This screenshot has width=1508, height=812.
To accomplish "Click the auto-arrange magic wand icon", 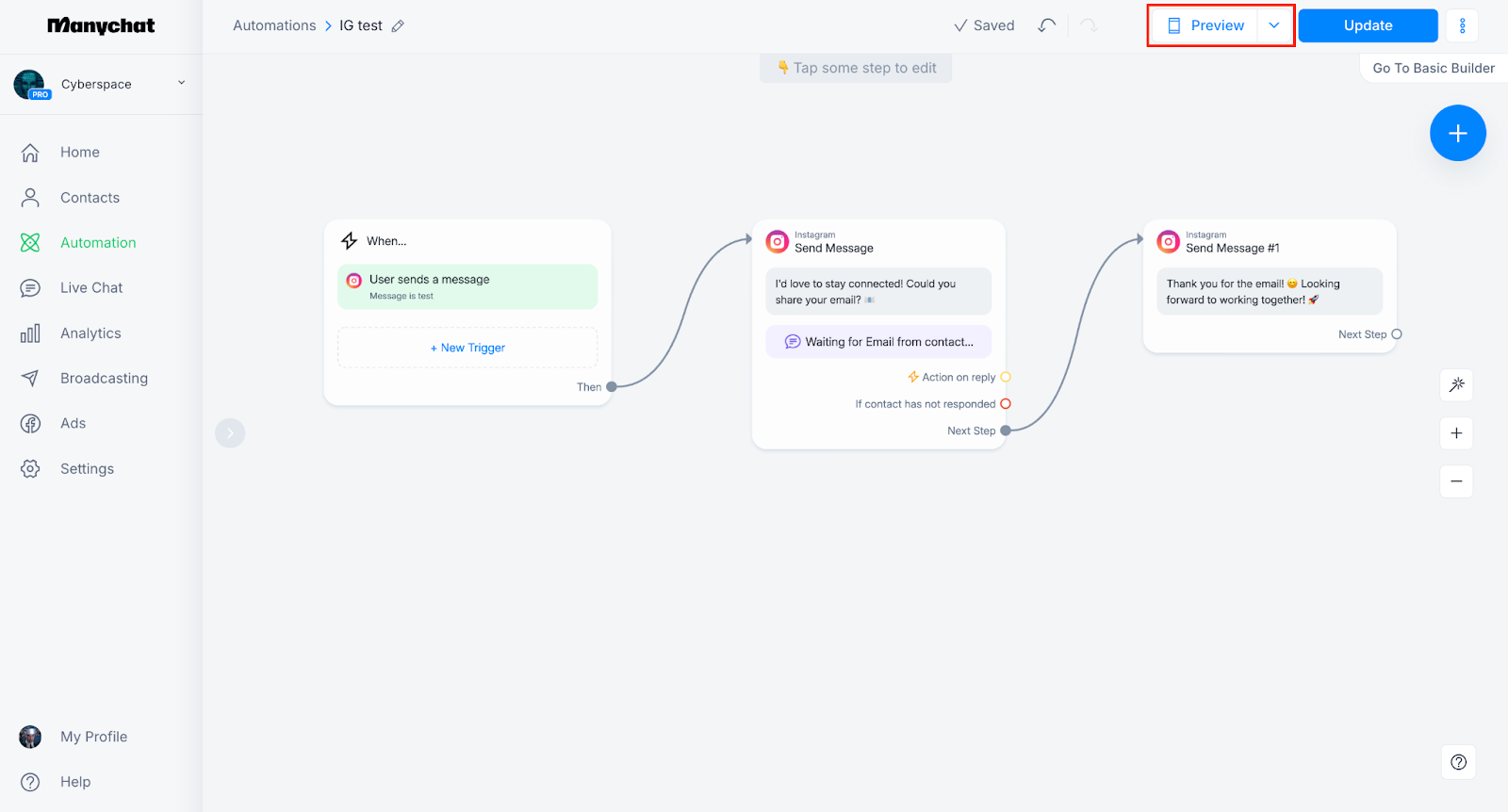I will point(1456,384).
